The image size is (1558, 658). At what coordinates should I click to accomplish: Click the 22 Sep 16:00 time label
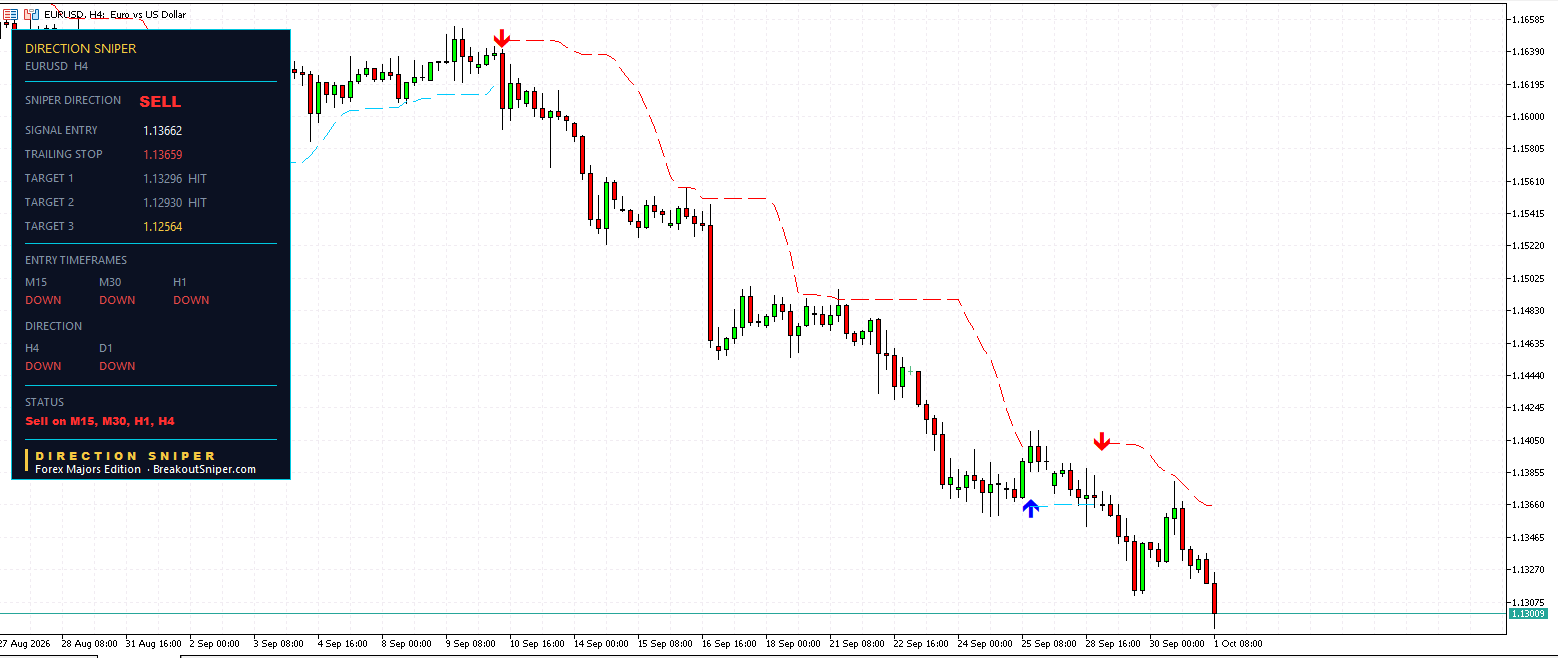920,643
